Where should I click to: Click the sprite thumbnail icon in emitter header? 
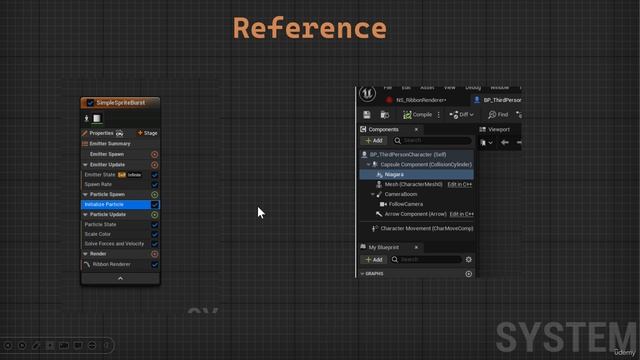click(97, 118)
